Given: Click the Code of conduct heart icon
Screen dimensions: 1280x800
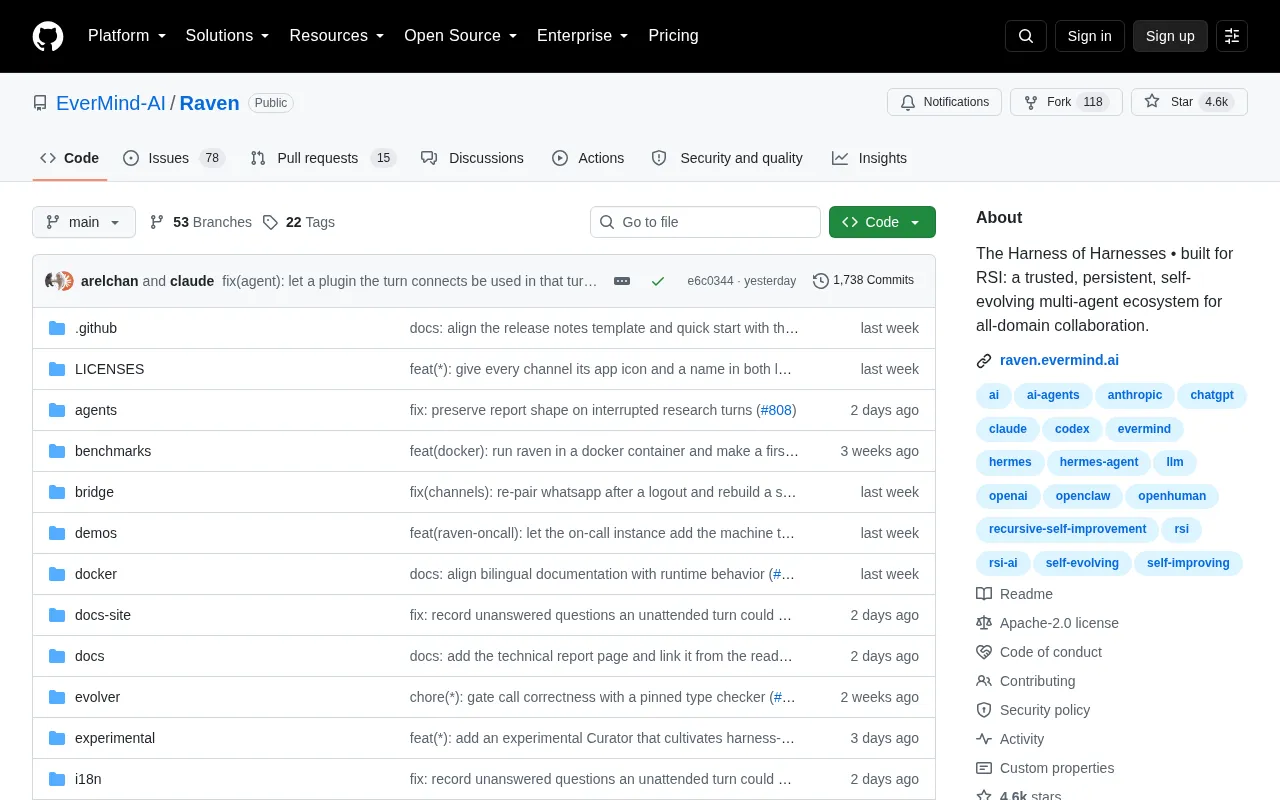Looking at the screenshot, I should pos(984,652).
